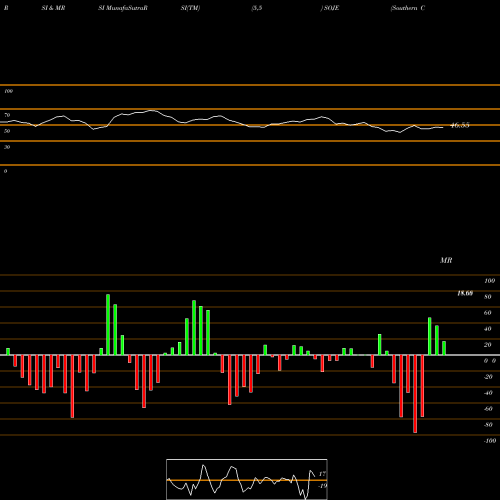Click the -100 axis label in MR panel
Screen dimensions: 500x500
pyautogui.click(x=490, y=441)
